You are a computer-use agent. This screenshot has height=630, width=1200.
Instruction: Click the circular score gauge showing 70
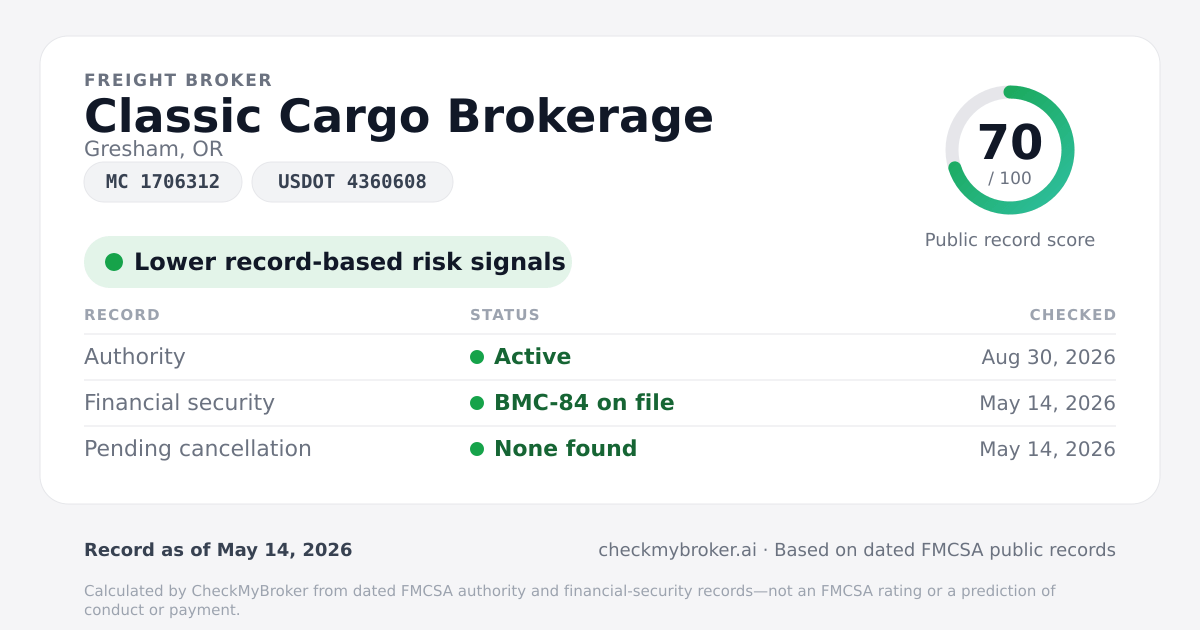(1010, 150)
